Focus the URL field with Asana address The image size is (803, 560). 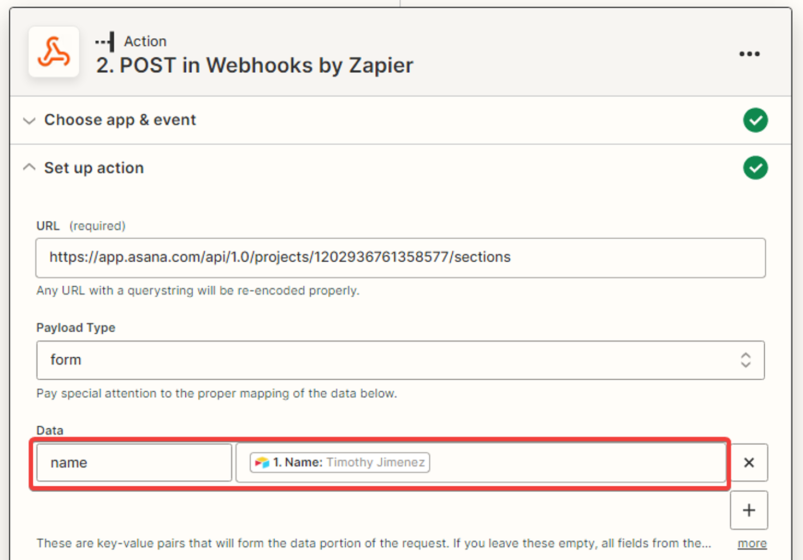pyautogui.click(x=400, y=257)
